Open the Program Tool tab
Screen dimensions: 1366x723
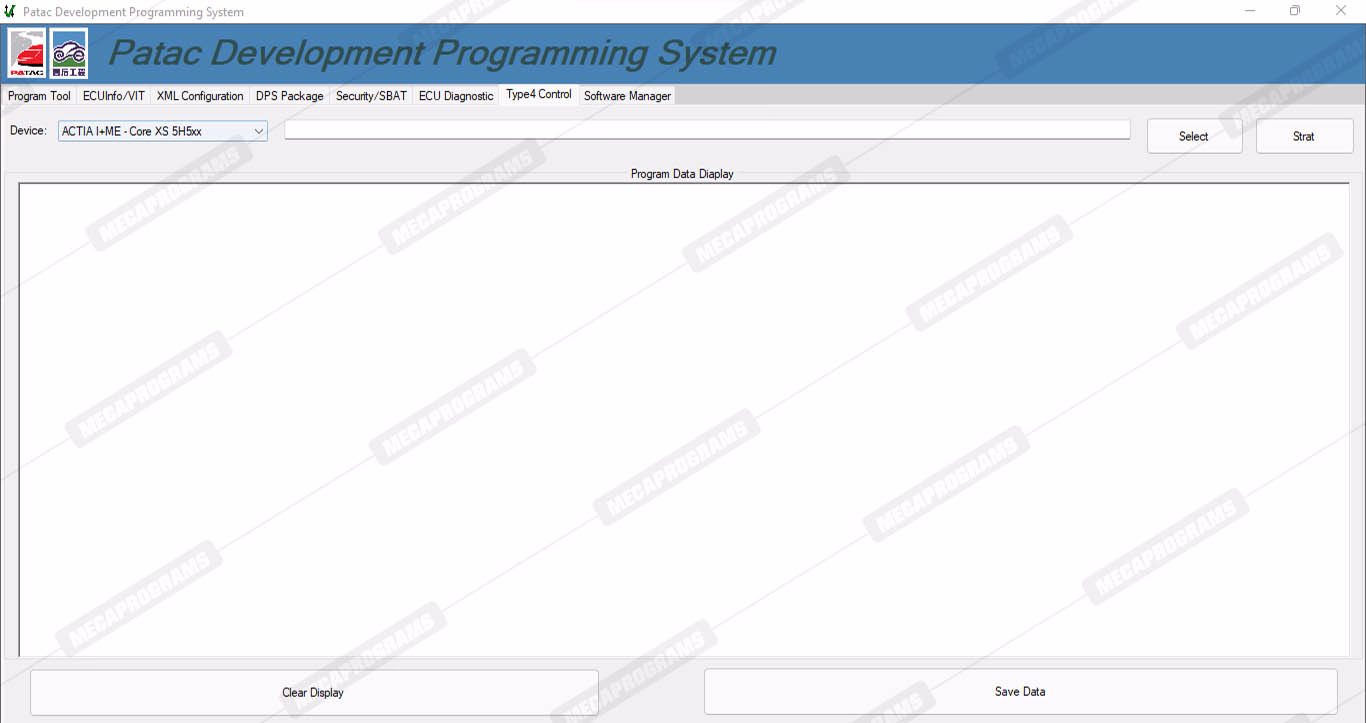[x=39, y=96]
